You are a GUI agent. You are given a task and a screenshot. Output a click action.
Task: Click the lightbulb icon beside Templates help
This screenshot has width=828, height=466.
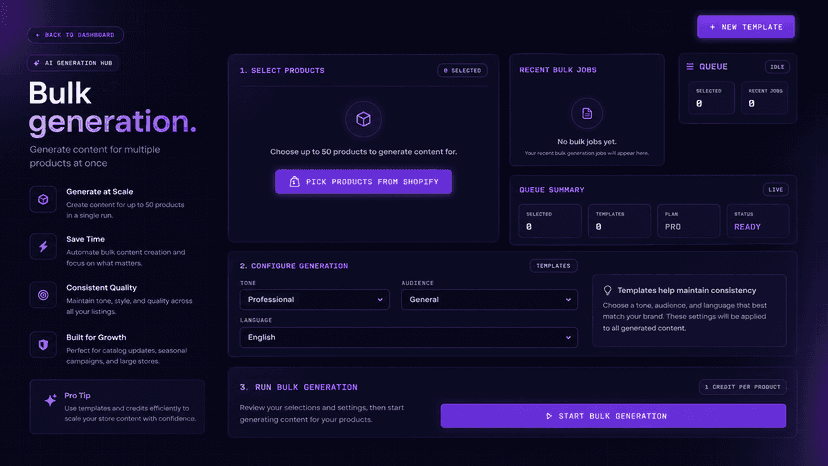607,290
